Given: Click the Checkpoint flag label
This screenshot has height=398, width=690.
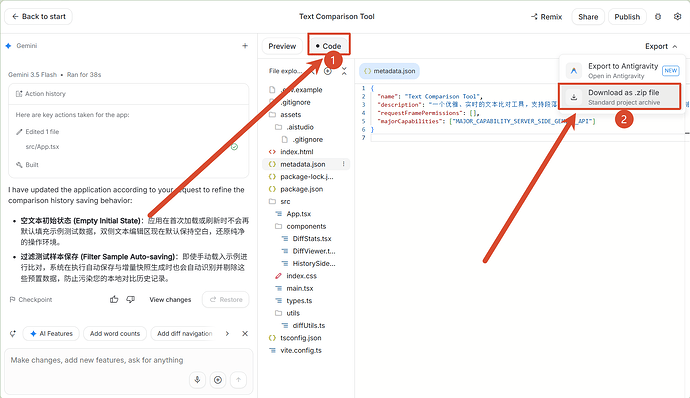Looking at the screenshot, I should (31, 299).
